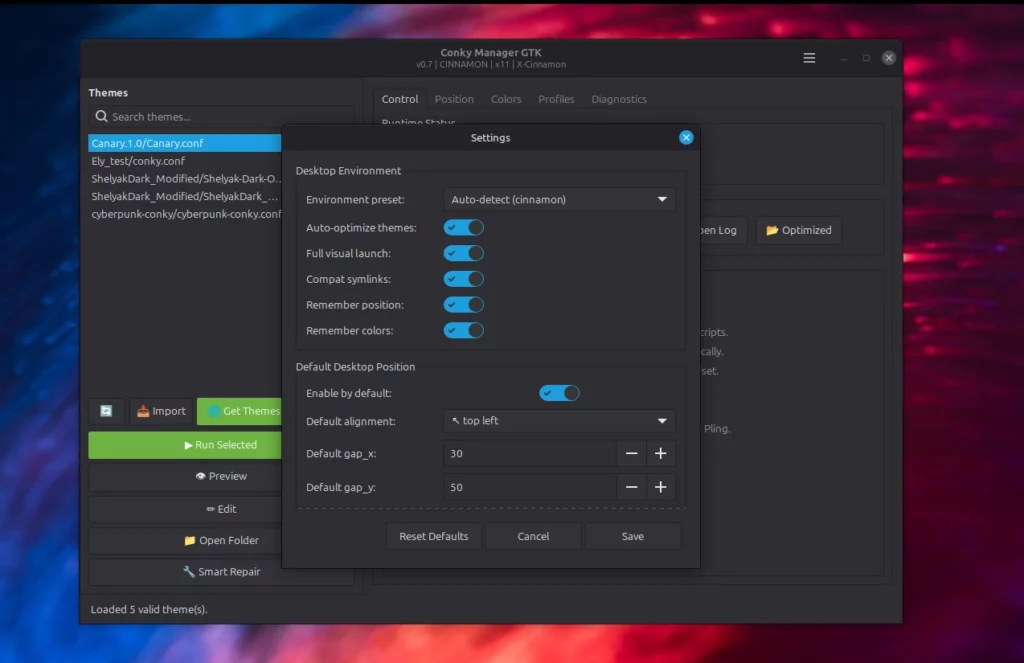Increase Default gap_x with plus button
The width and height of the screenshot is (1024, 663).
(660, 453)
